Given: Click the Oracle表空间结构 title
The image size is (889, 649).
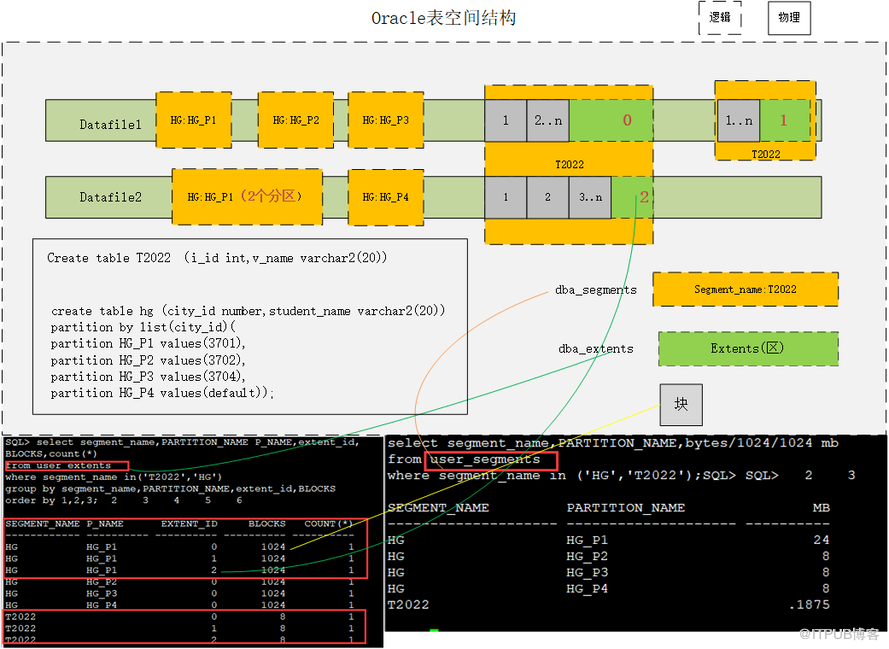Looking at the screenshot, I should (443, 18).
